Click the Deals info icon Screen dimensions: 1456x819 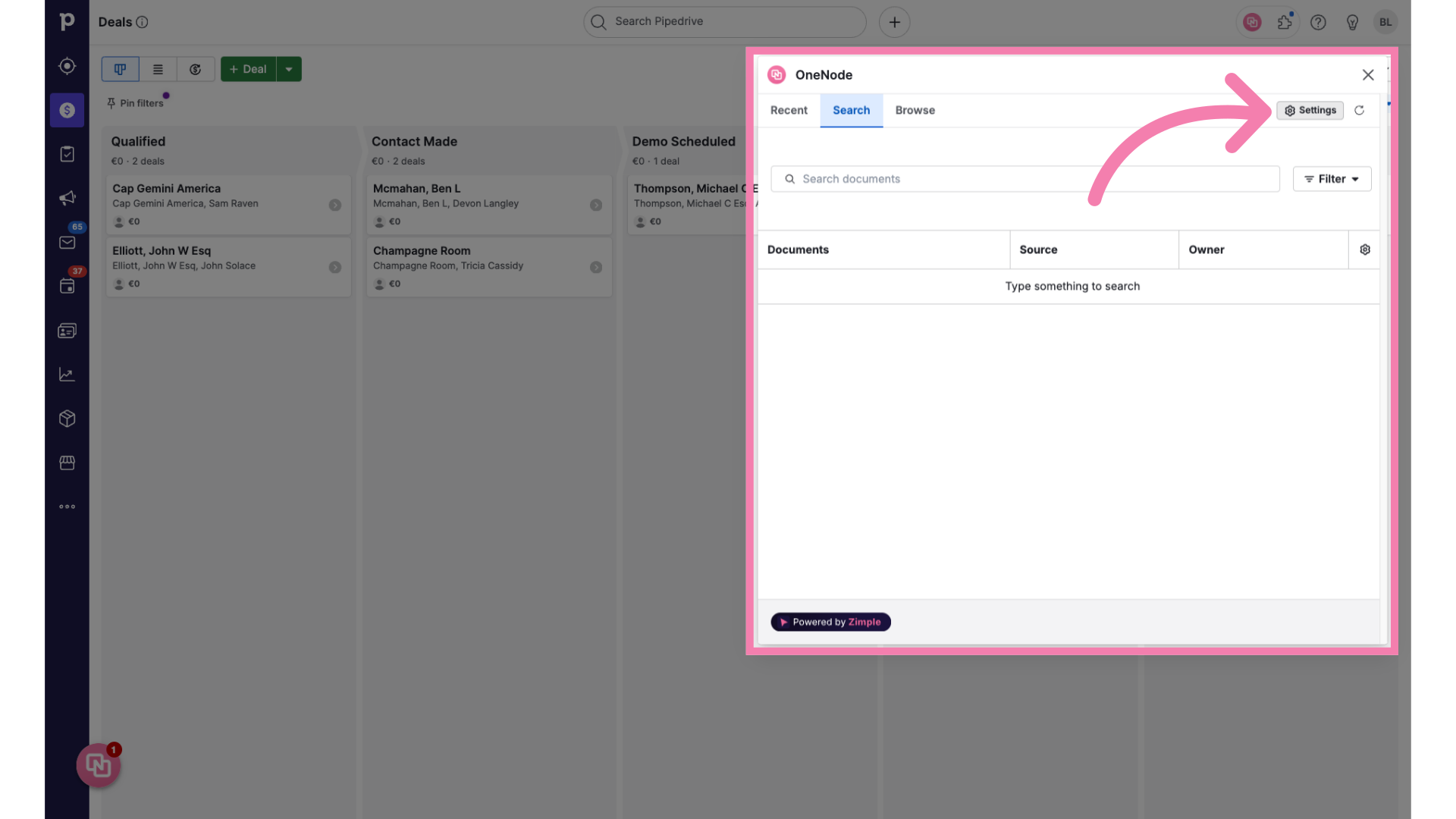click(x=142, y=22)
